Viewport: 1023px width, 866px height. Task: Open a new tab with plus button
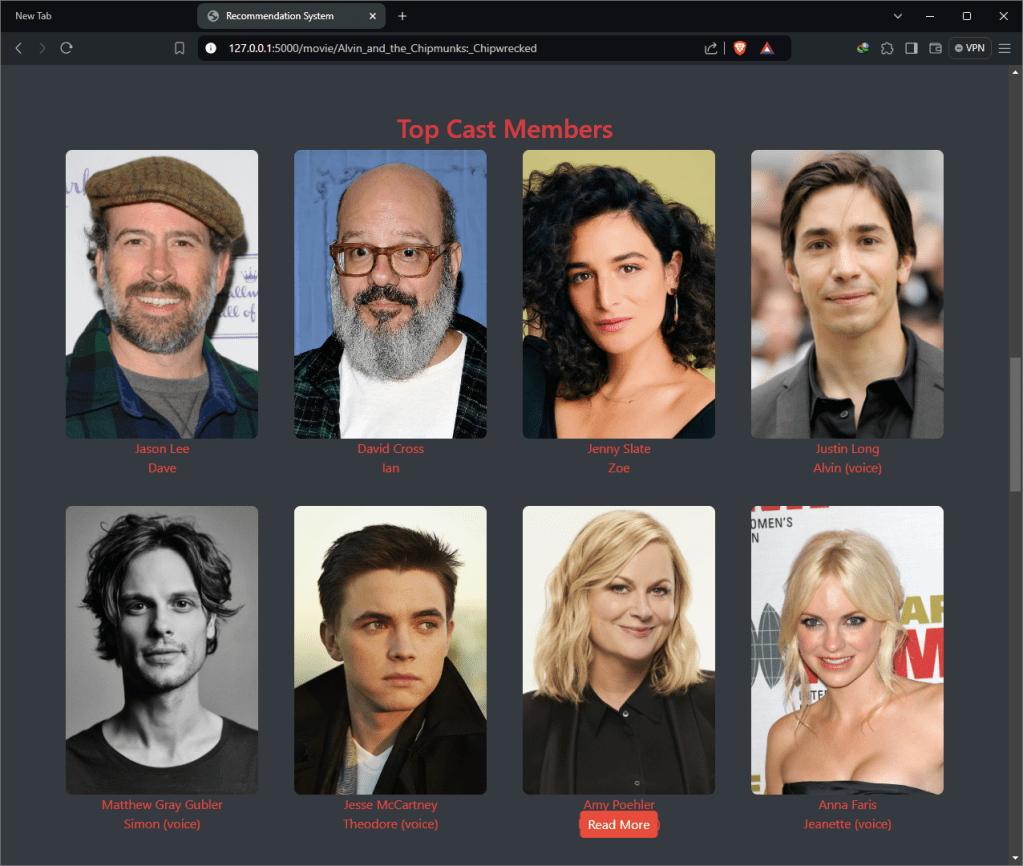pyautogui.click(x=402, y=16)
